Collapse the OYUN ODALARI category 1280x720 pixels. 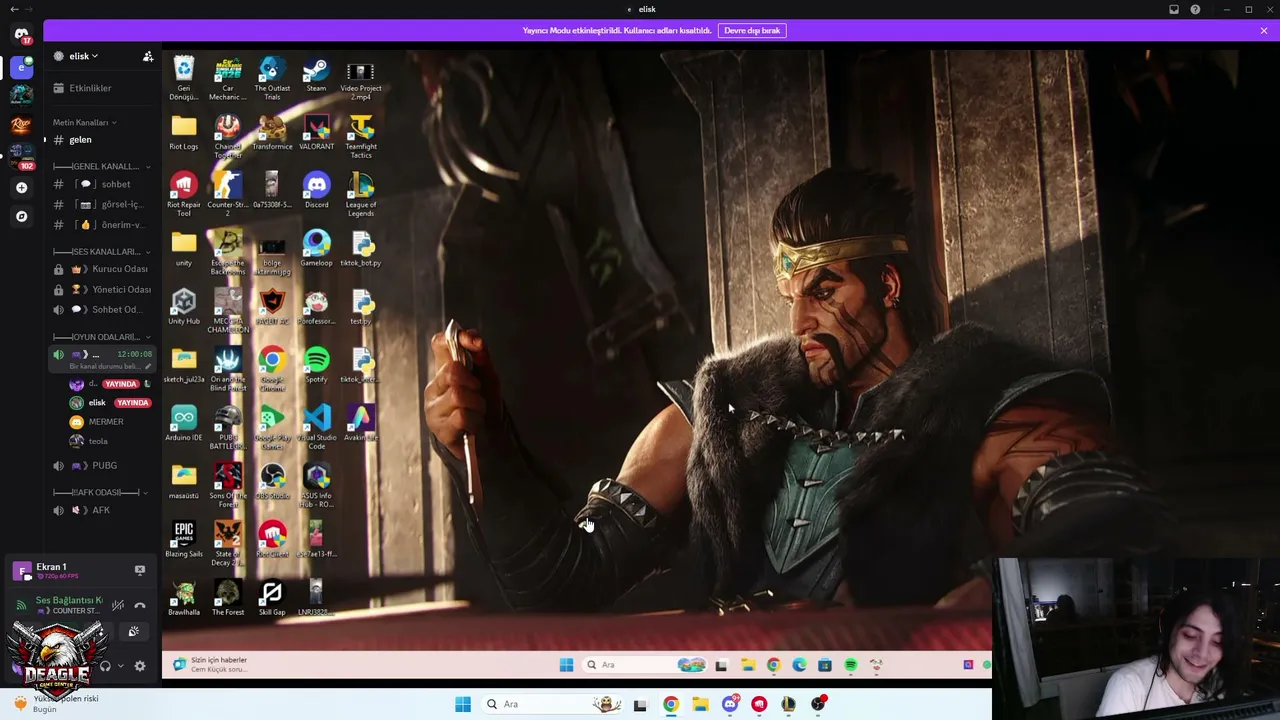(x=102, y=337)
